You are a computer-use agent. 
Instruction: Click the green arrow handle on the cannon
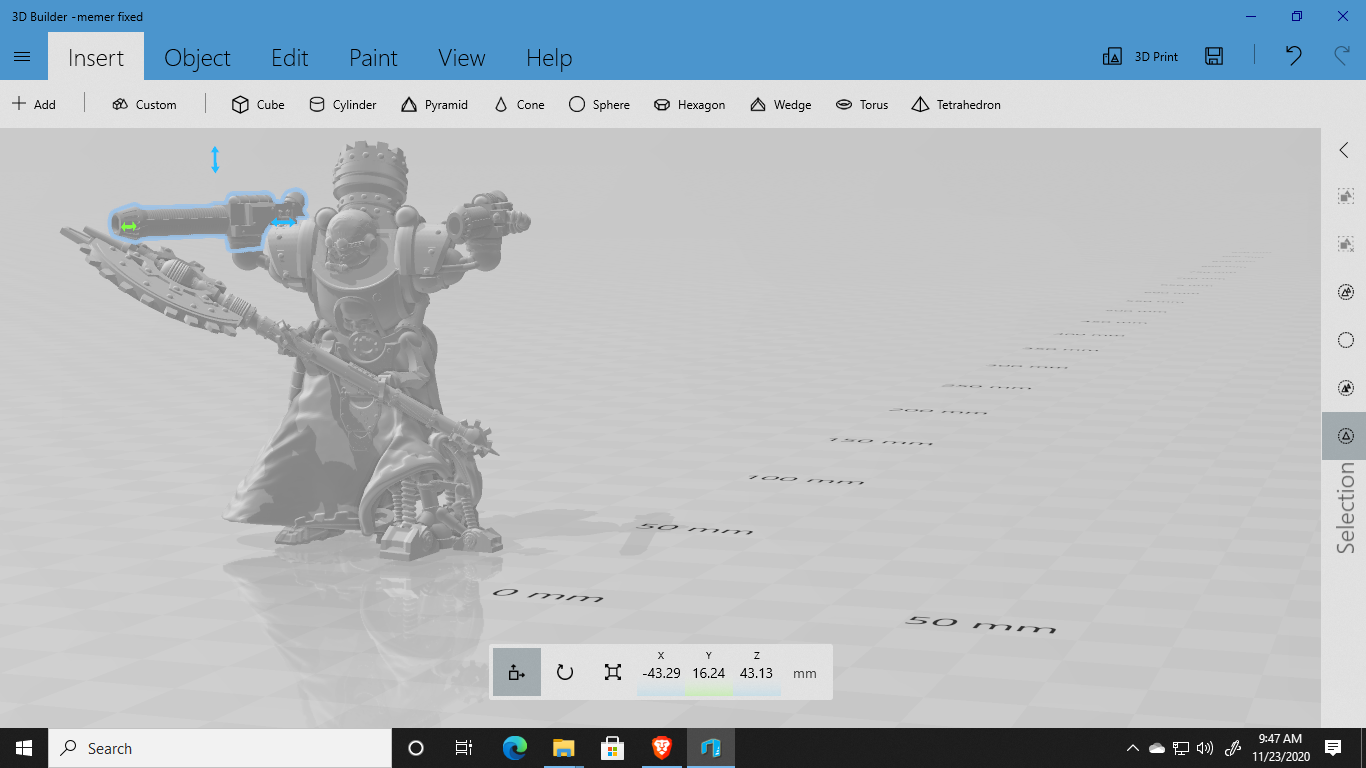click(x=129, y=227)
